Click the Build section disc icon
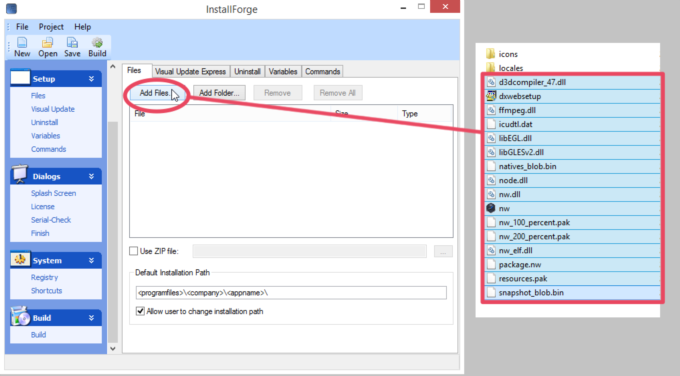 (20, 316)
